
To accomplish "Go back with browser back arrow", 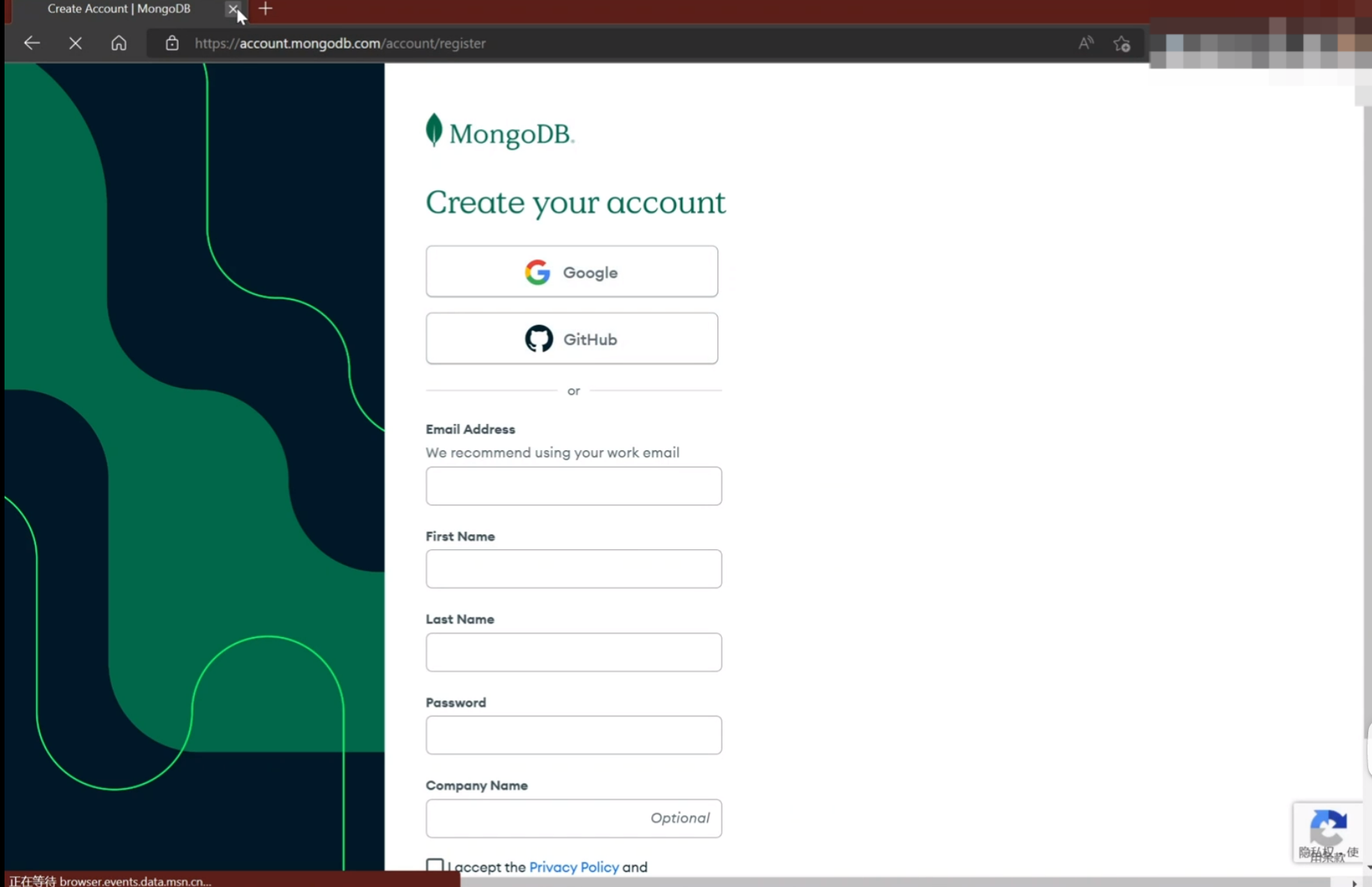I will (32, 44).
